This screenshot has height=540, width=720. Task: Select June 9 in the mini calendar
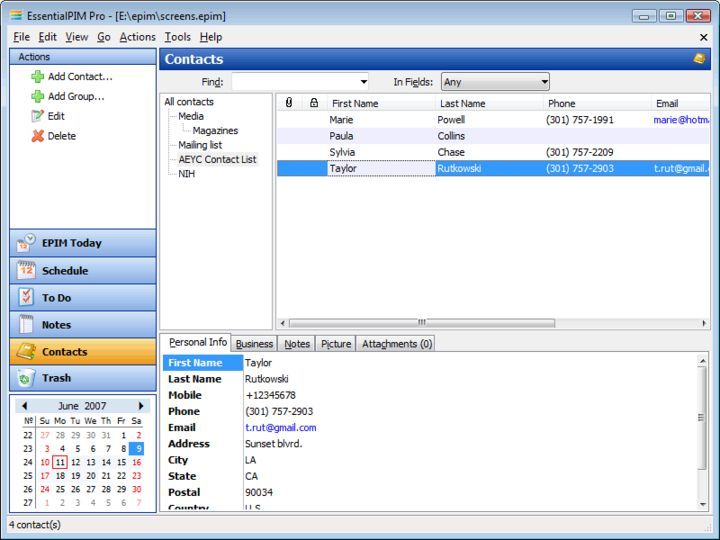pos(136,448)
